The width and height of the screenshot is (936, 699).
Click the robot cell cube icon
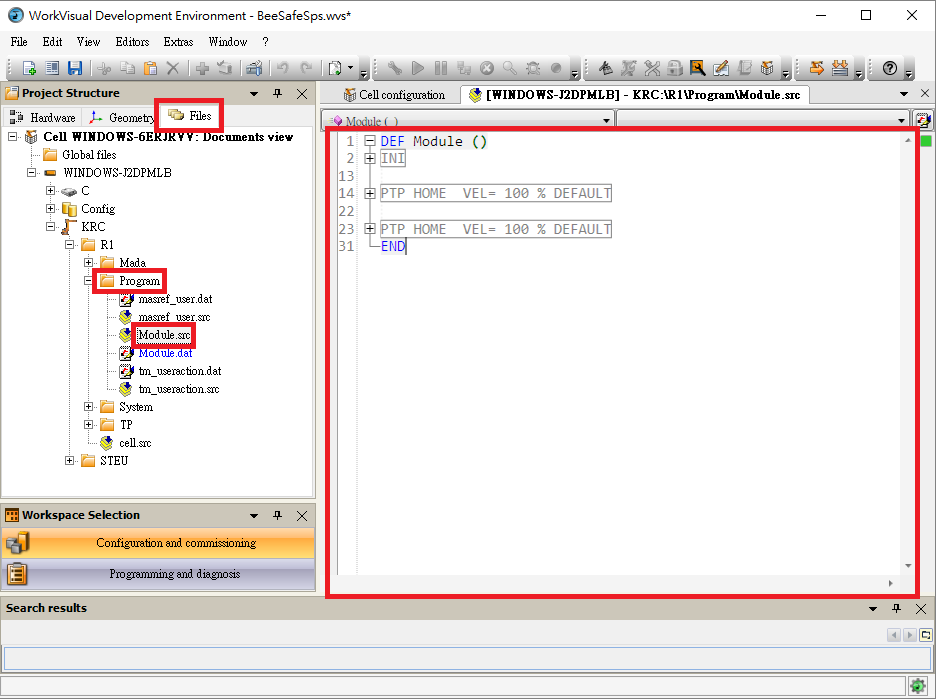click(x=767, y=68)
